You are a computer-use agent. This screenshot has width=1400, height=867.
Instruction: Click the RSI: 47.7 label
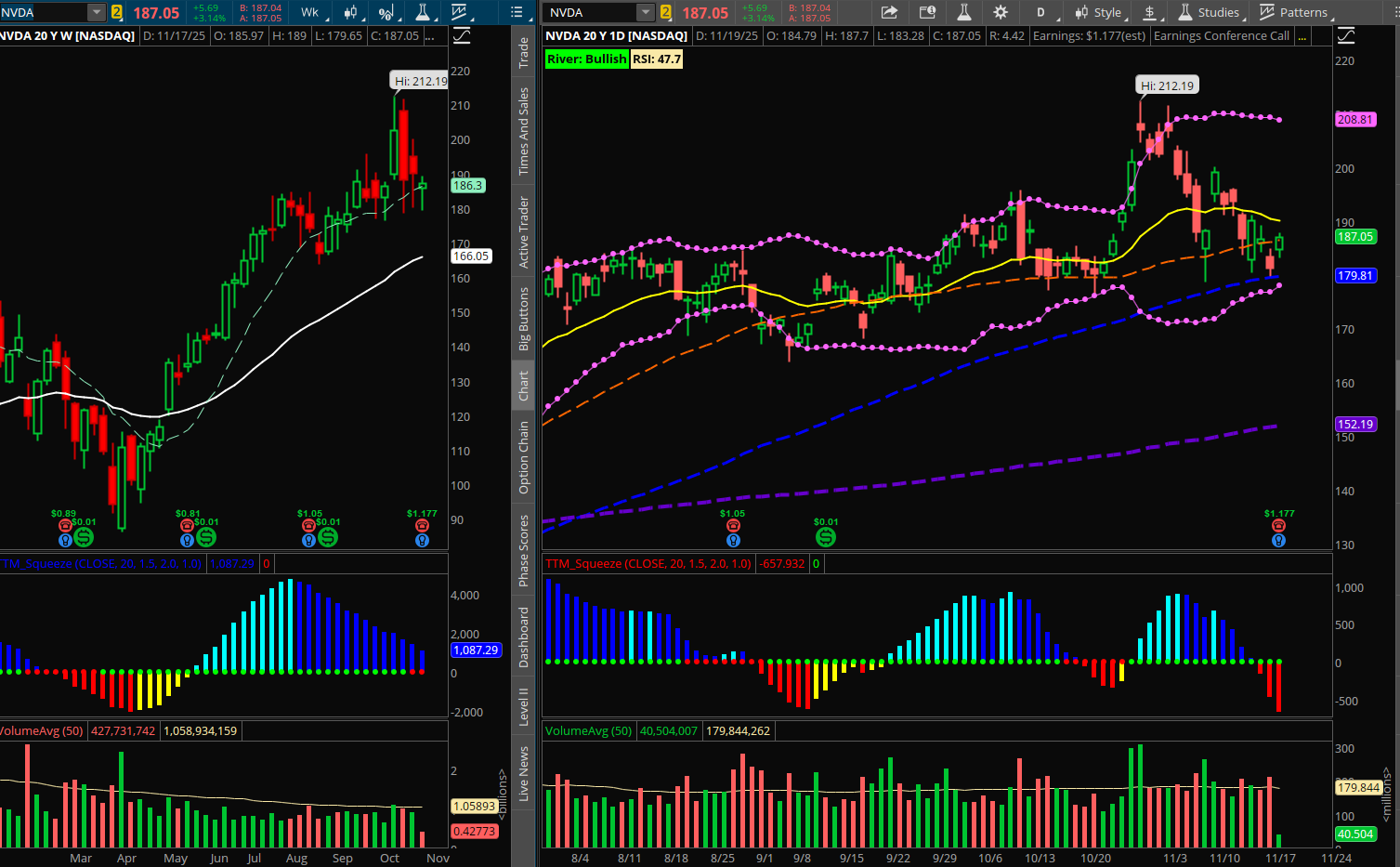(657, 59)
